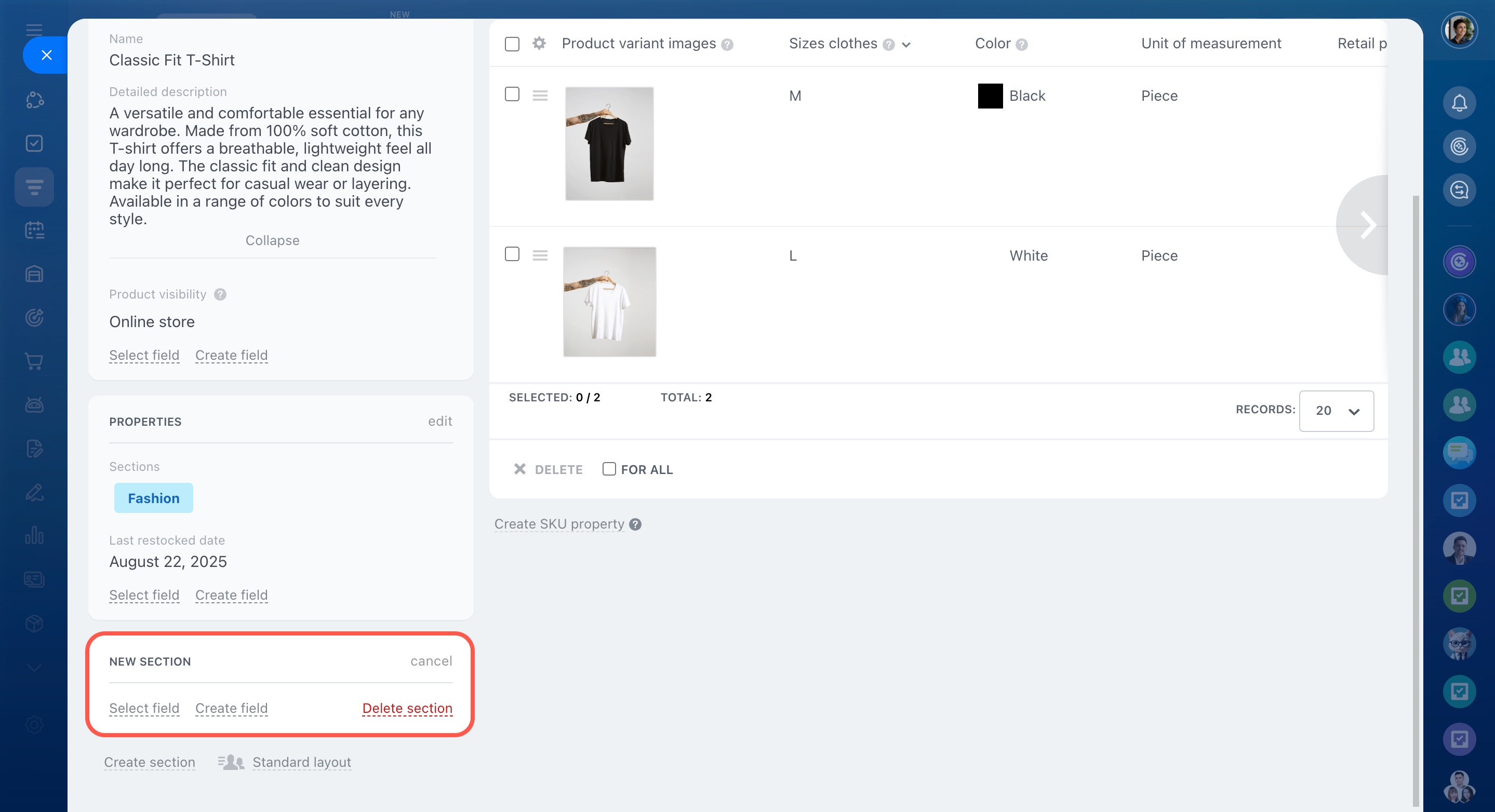The image size is (1495, 812).
Task: Click the Create section link
Action: pyautogui.click(x=149, y=762)
